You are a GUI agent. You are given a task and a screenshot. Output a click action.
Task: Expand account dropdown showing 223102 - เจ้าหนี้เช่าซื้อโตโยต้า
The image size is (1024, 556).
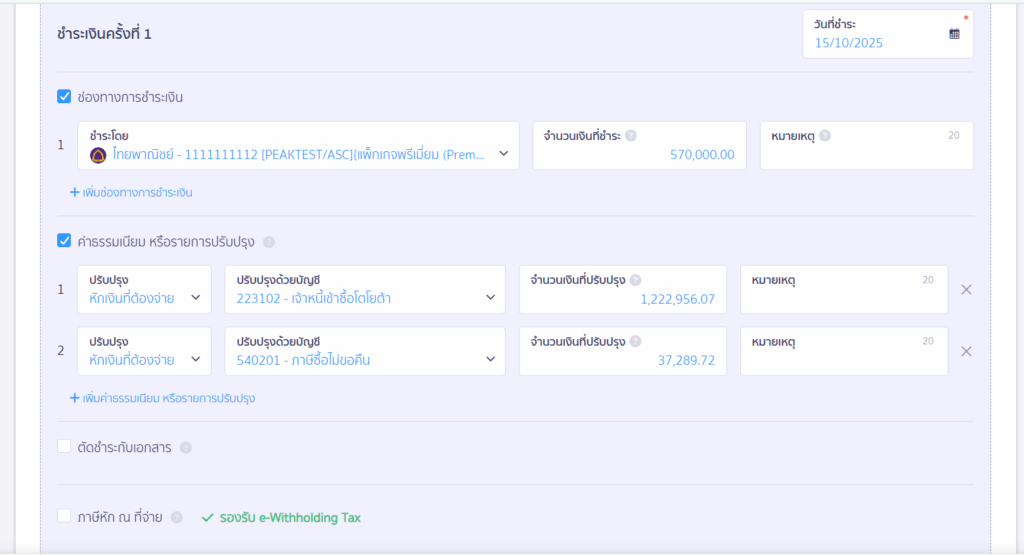[490, 298]
